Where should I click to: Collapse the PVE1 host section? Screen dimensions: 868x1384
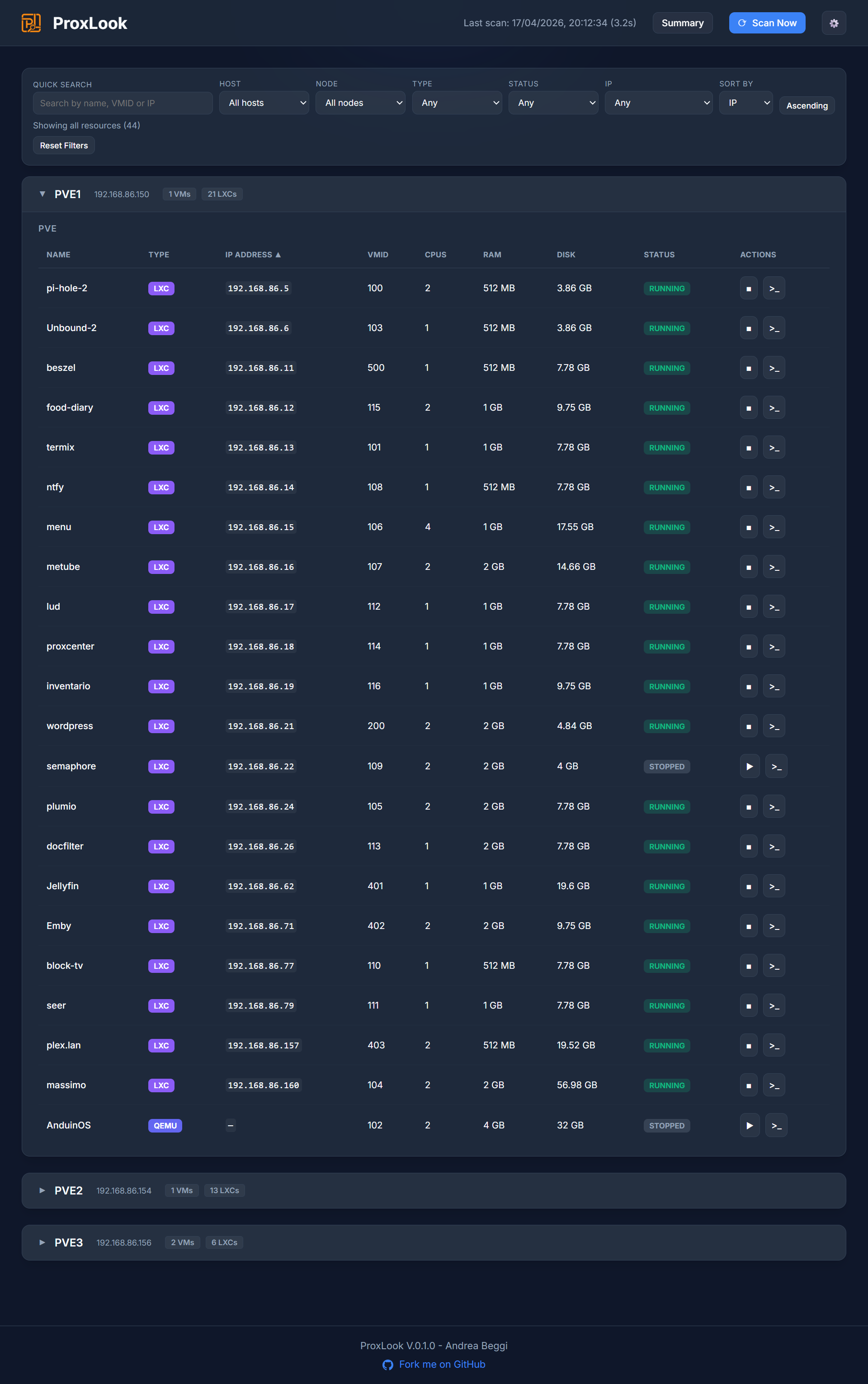(42, 194)
